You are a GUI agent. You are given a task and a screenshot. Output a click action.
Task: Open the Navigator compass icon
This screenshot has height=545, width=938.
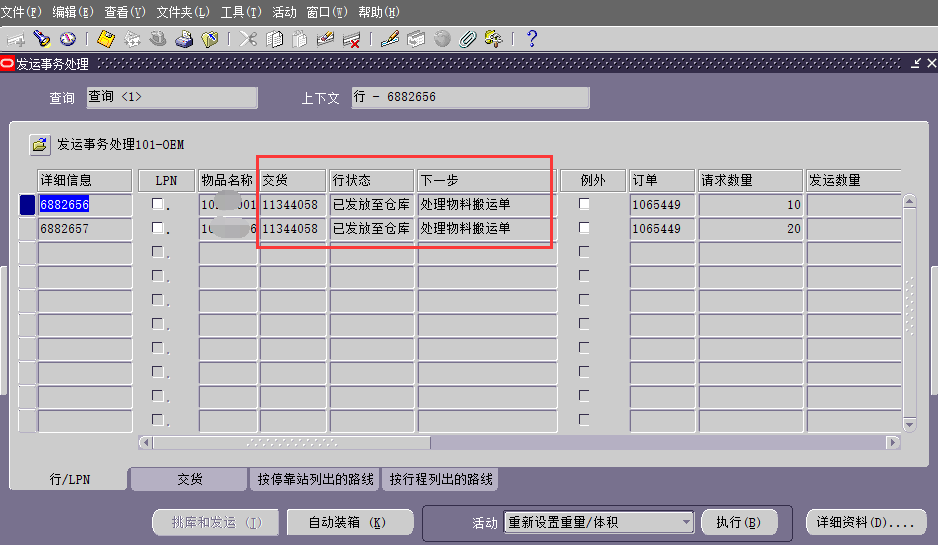point(68,39)
